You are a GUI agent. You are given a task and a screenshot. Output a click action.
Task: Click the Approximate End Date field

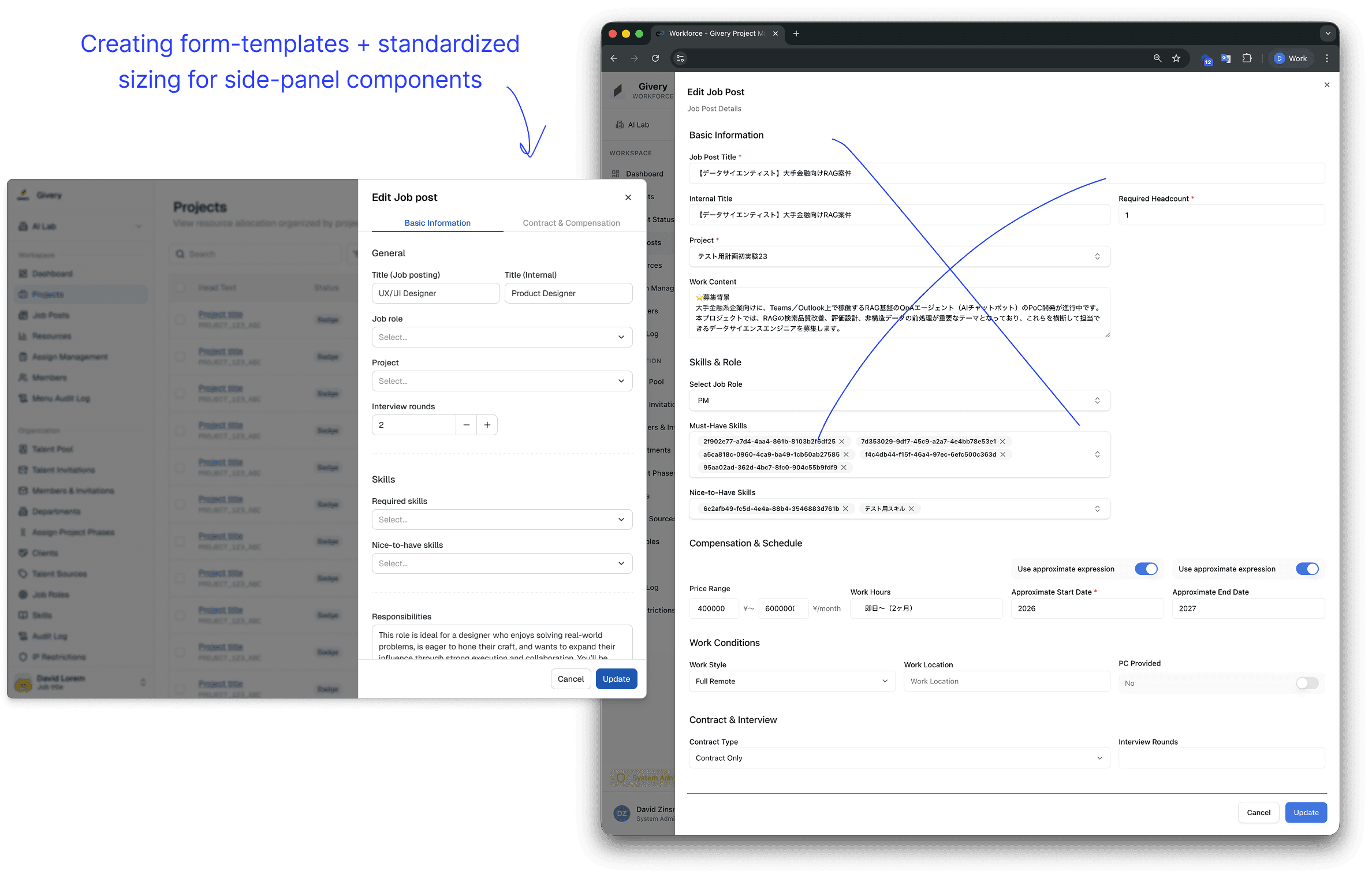(1248, 608)
